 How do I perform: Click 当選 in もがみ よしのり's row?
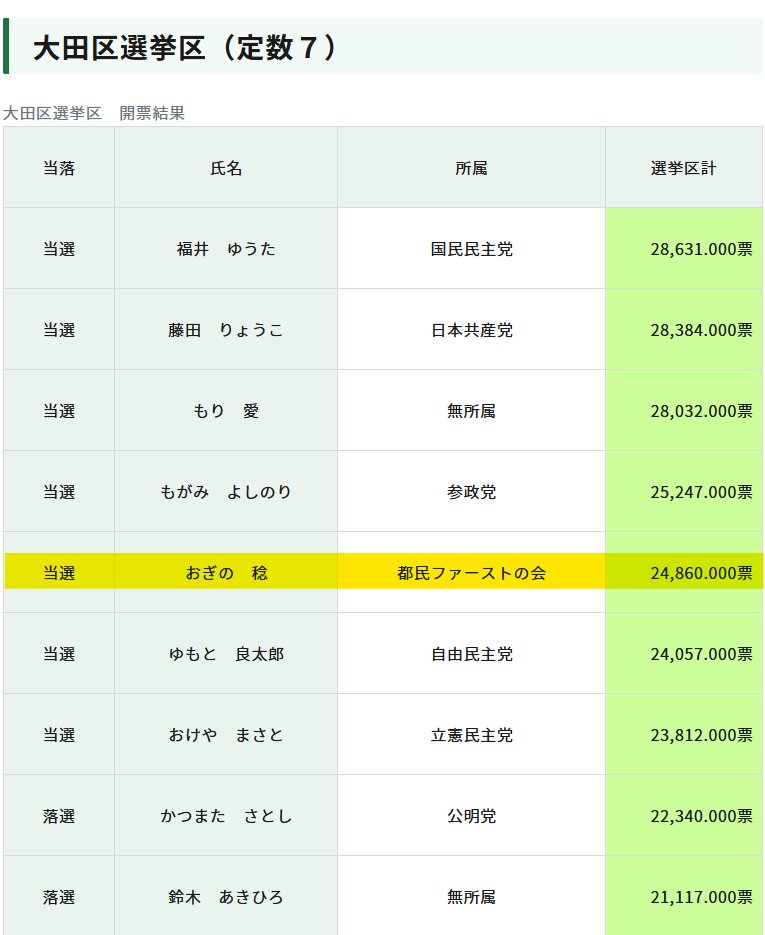(59, 492)
